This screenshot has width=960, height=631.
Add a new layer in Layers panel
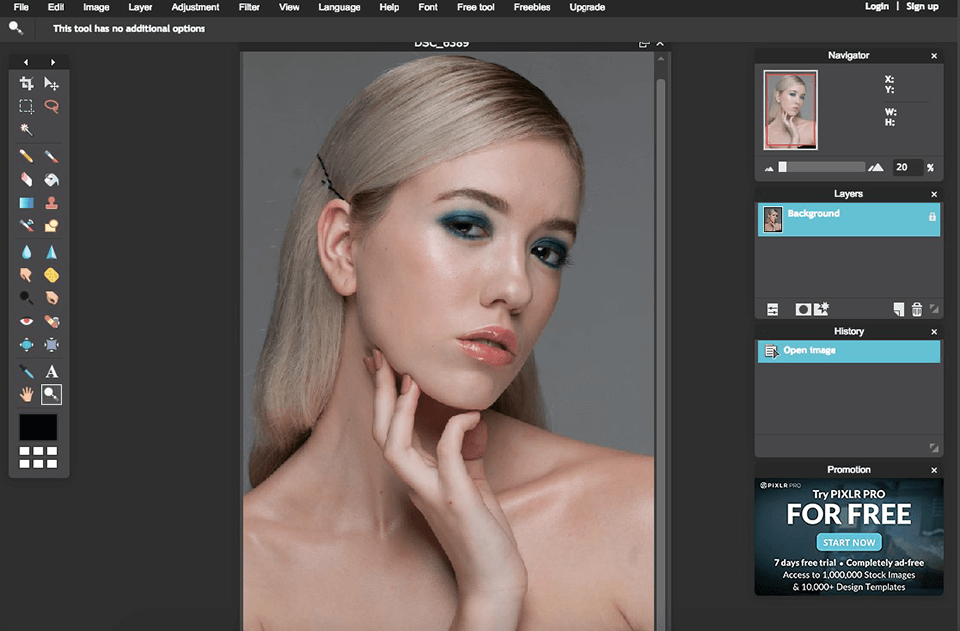pos(898,310)
